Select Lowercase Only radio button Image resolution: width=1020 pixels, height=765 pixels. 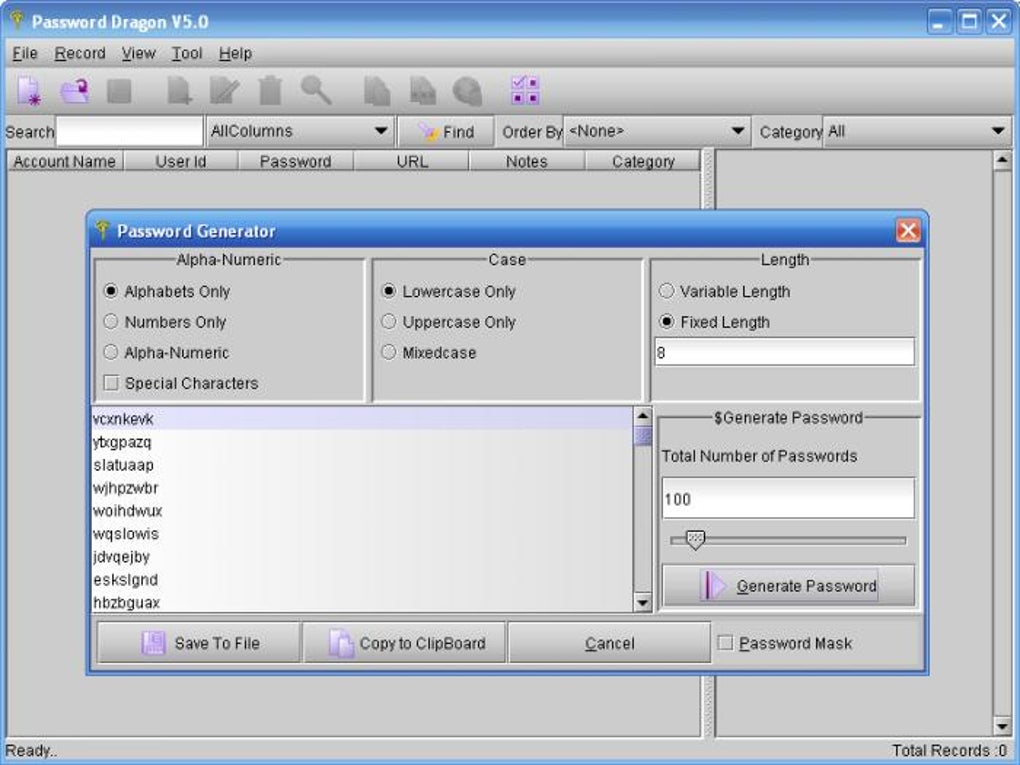(x=388, y=291)
